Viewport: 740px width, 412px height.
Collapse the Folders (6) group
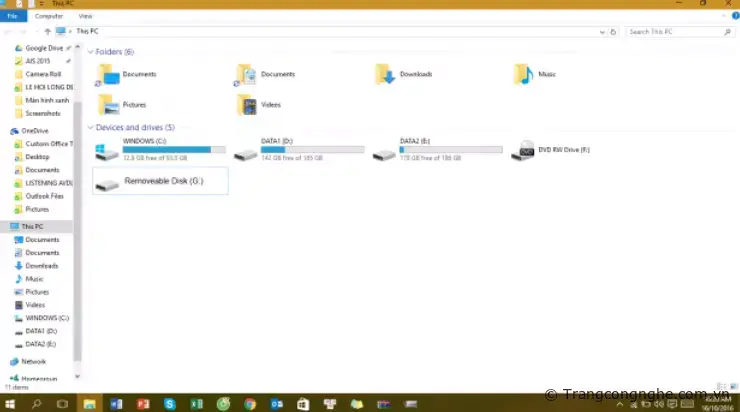coord(91,52)
